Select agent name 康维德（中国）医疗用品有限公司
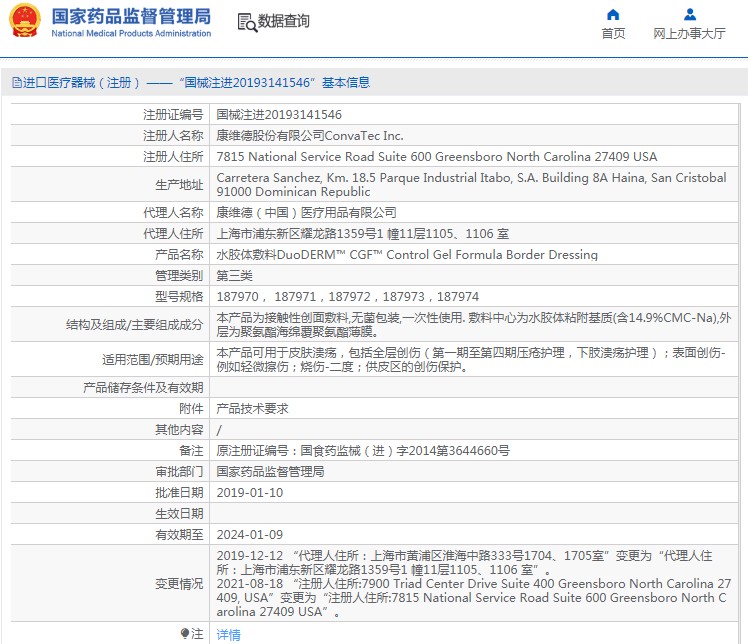 pyautogui.click(x=306, y=213)
